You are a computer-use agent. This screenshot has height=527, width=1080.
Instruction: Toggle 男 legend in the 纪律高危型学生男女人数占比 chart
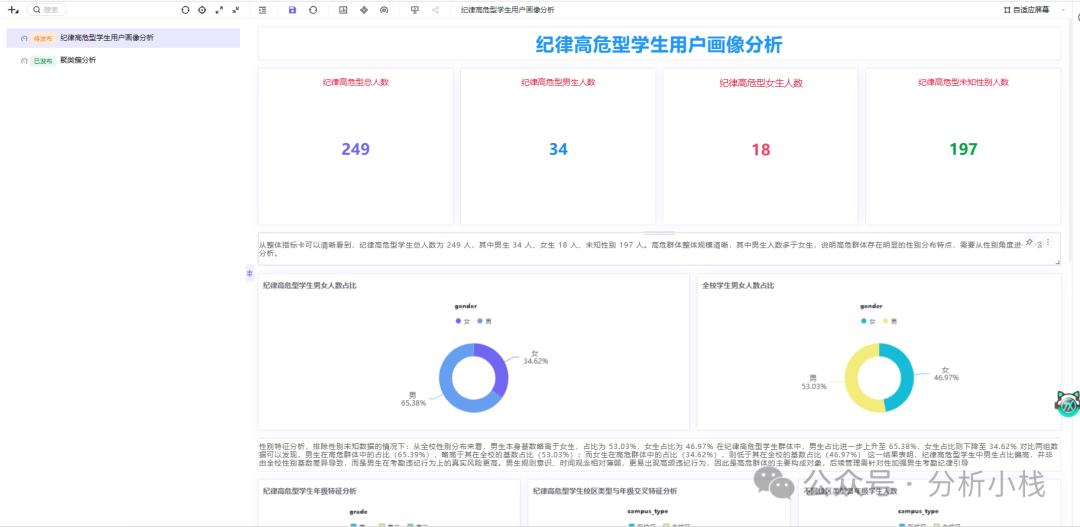(484, 321)
